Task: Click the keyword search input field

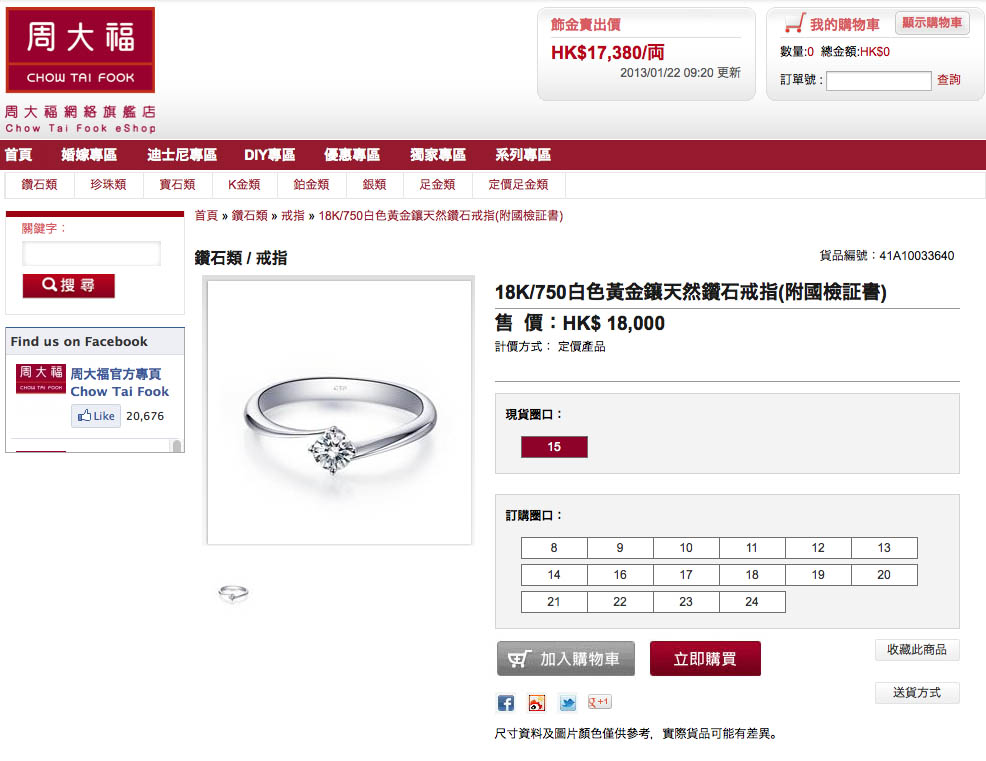Action: tap(91, 253)
